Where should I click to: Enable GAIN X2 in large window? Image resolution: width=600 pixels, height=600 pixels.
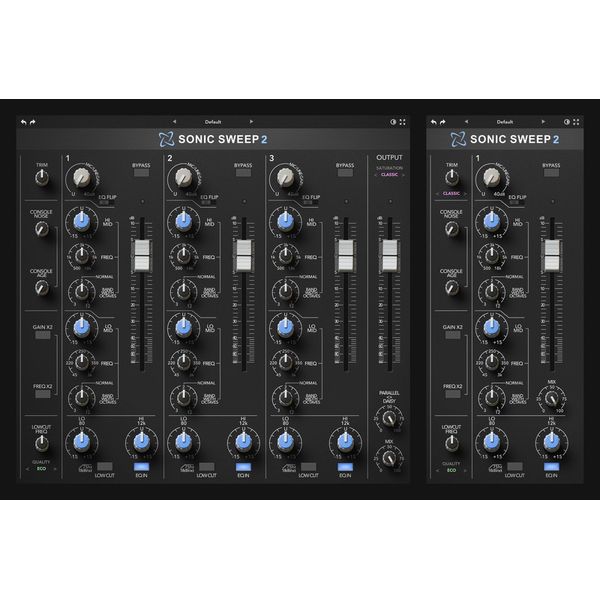click(x=42, y=335)
